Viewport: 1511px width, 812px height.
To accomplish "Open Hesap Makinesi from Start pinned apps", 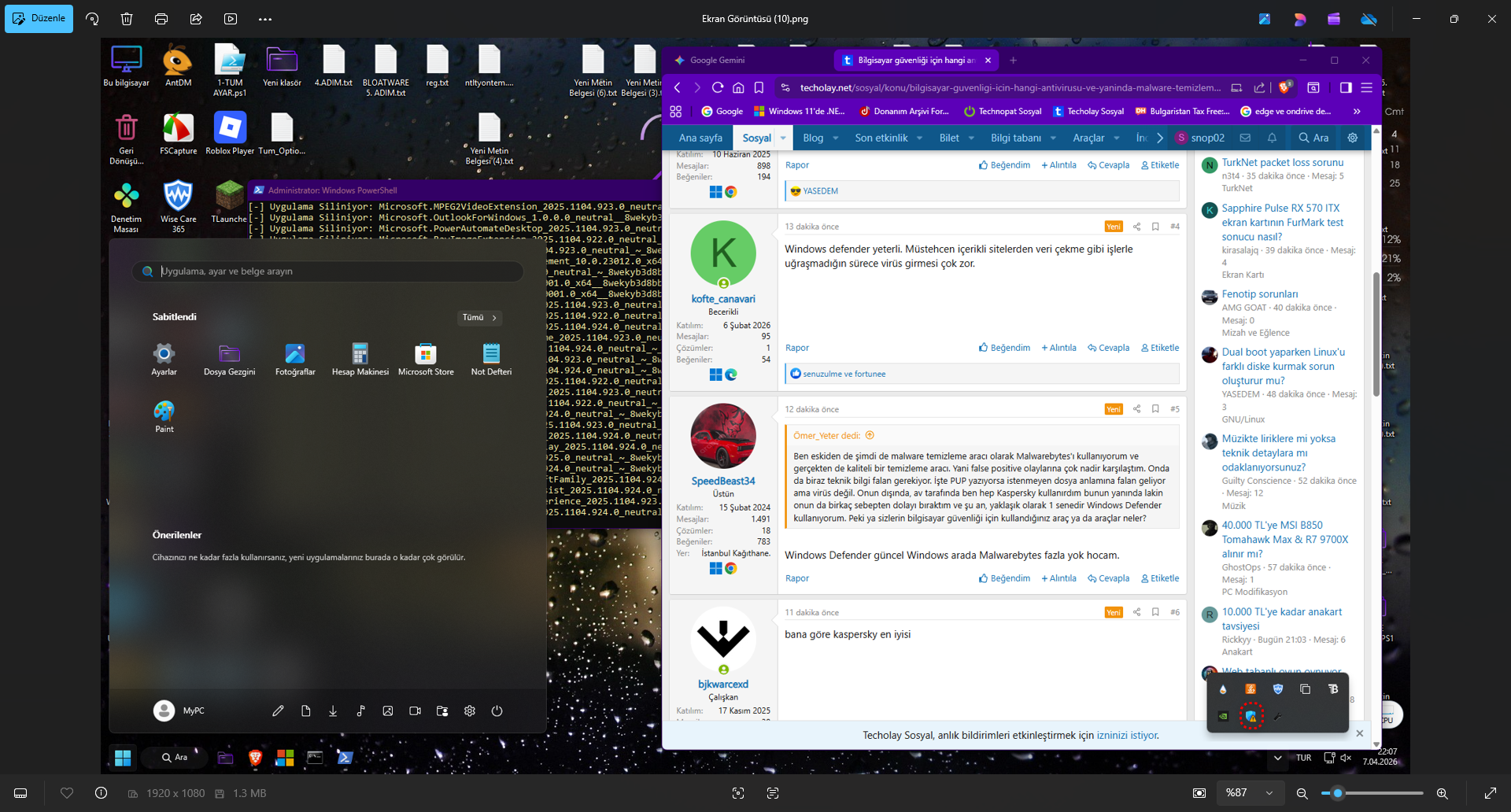I will 360,360.
